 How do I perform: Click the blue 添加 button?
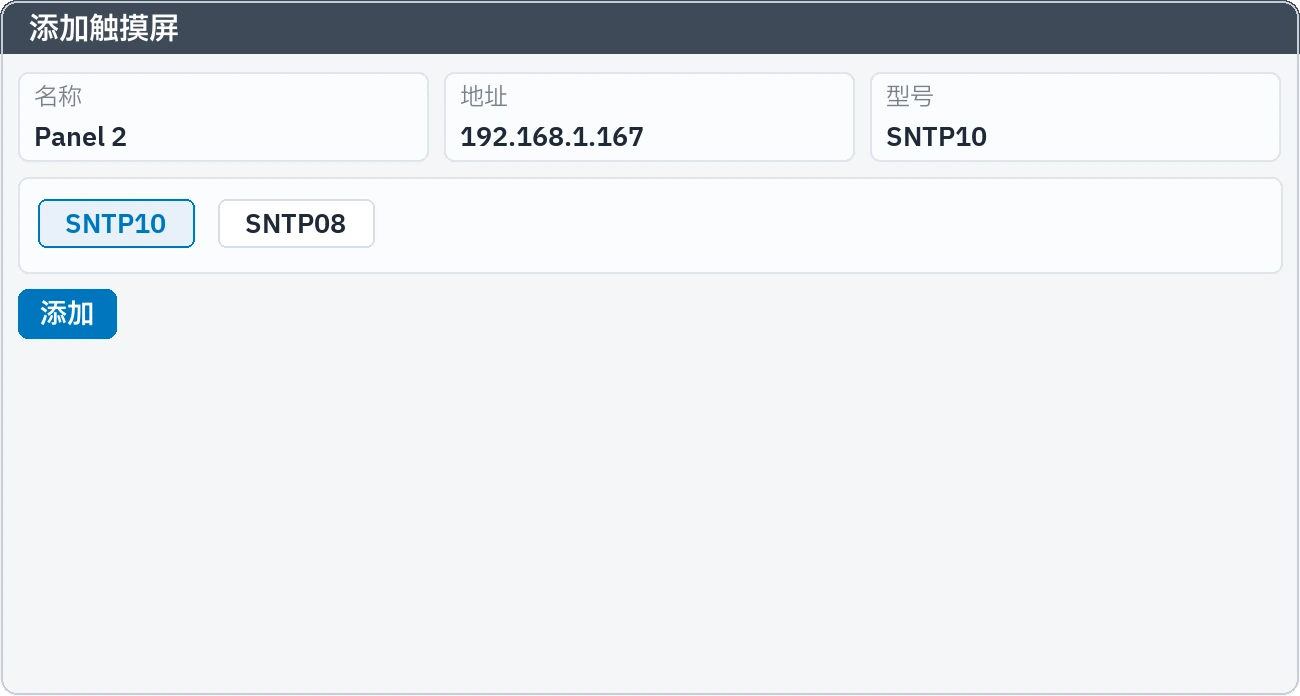pyautogui.click(x=67, y=314)
